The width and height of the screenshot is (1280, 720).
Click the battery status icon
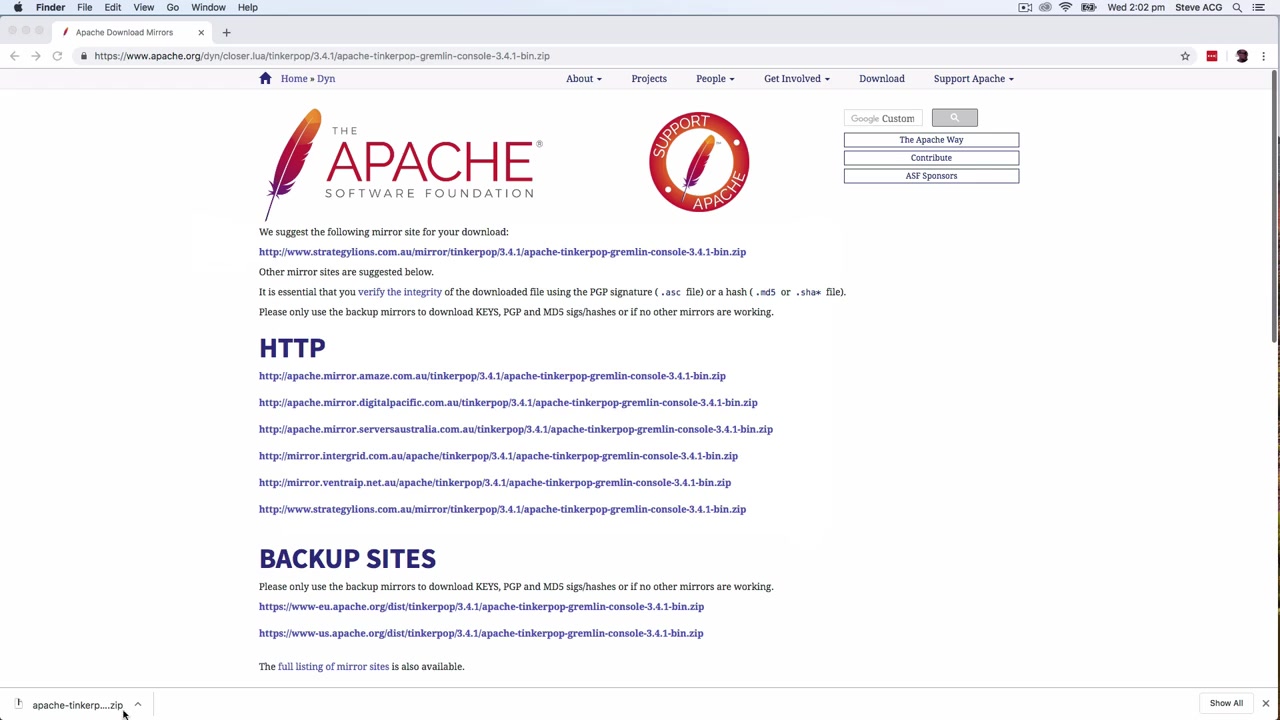[1088, 7]
